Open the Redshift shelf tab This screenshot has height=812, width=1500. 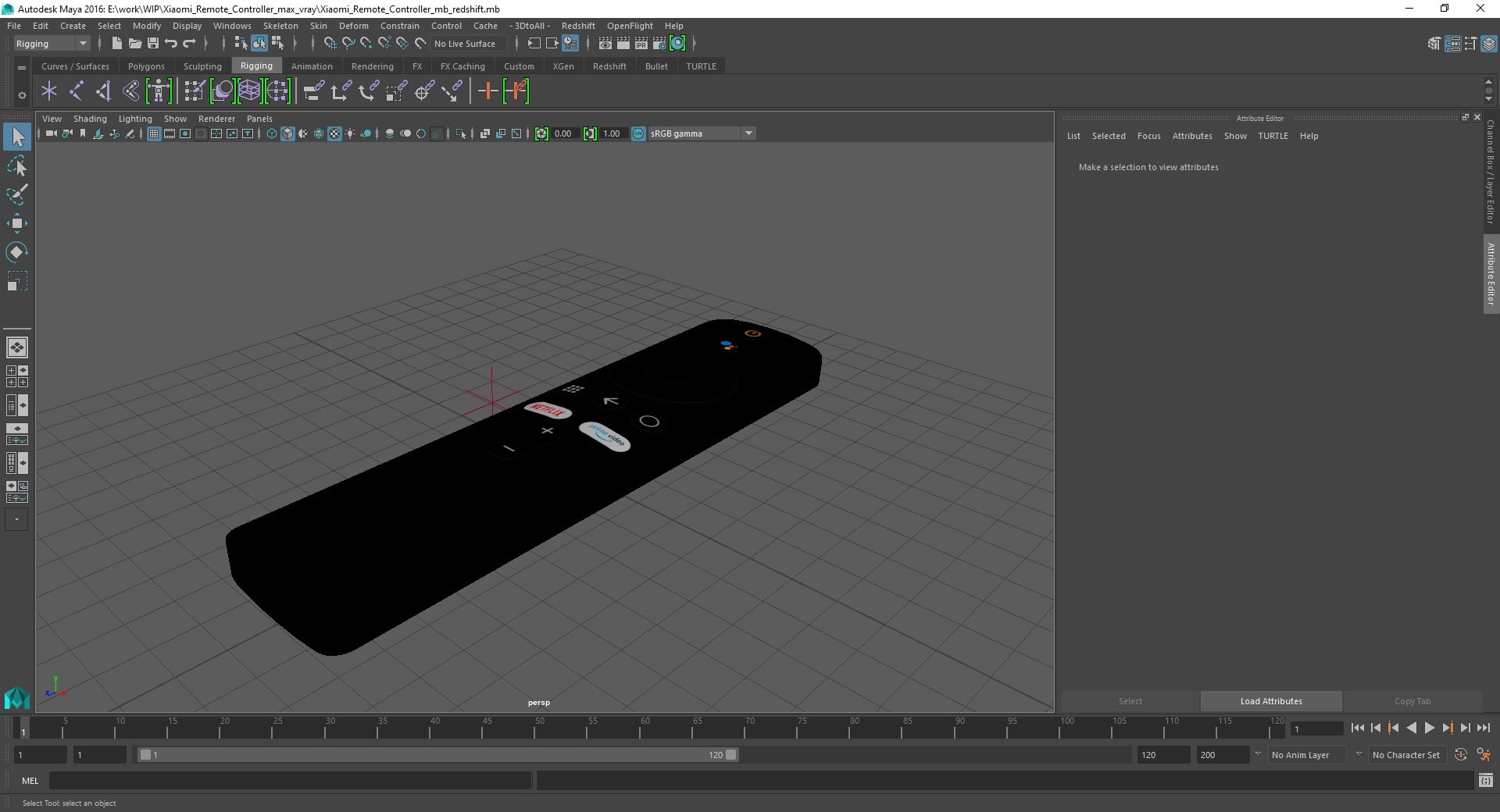(609, 66)
